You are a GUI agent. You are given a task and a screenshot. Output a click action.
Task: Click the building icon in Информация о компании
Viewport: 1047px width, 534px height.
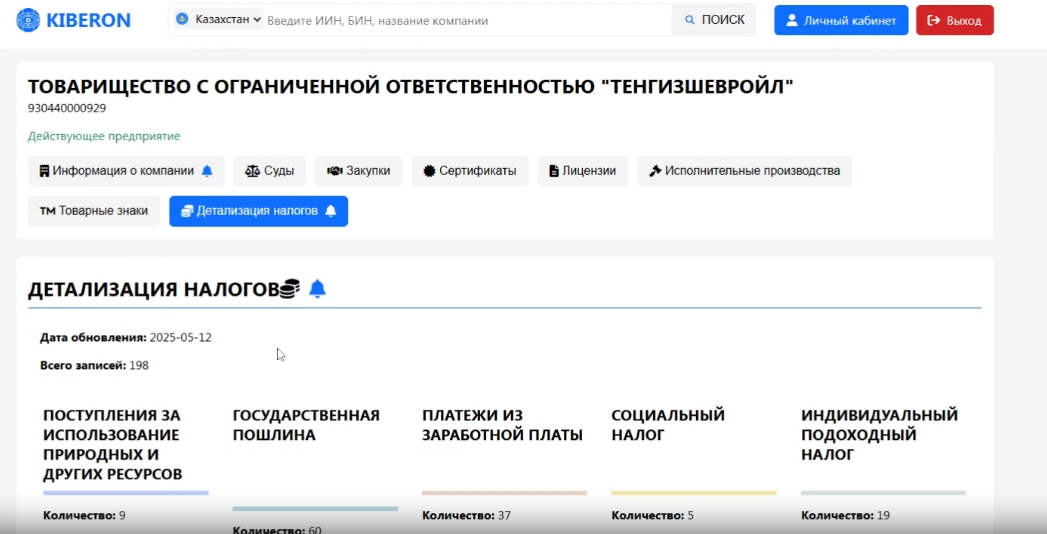point(44,171)
